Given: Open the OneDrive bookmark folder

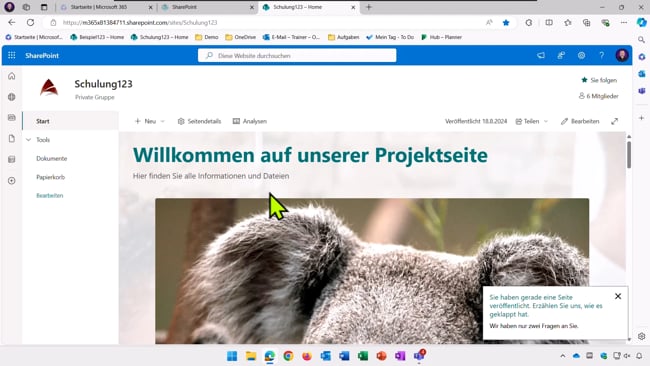Looking at the screenshot, I should (241, 37).
